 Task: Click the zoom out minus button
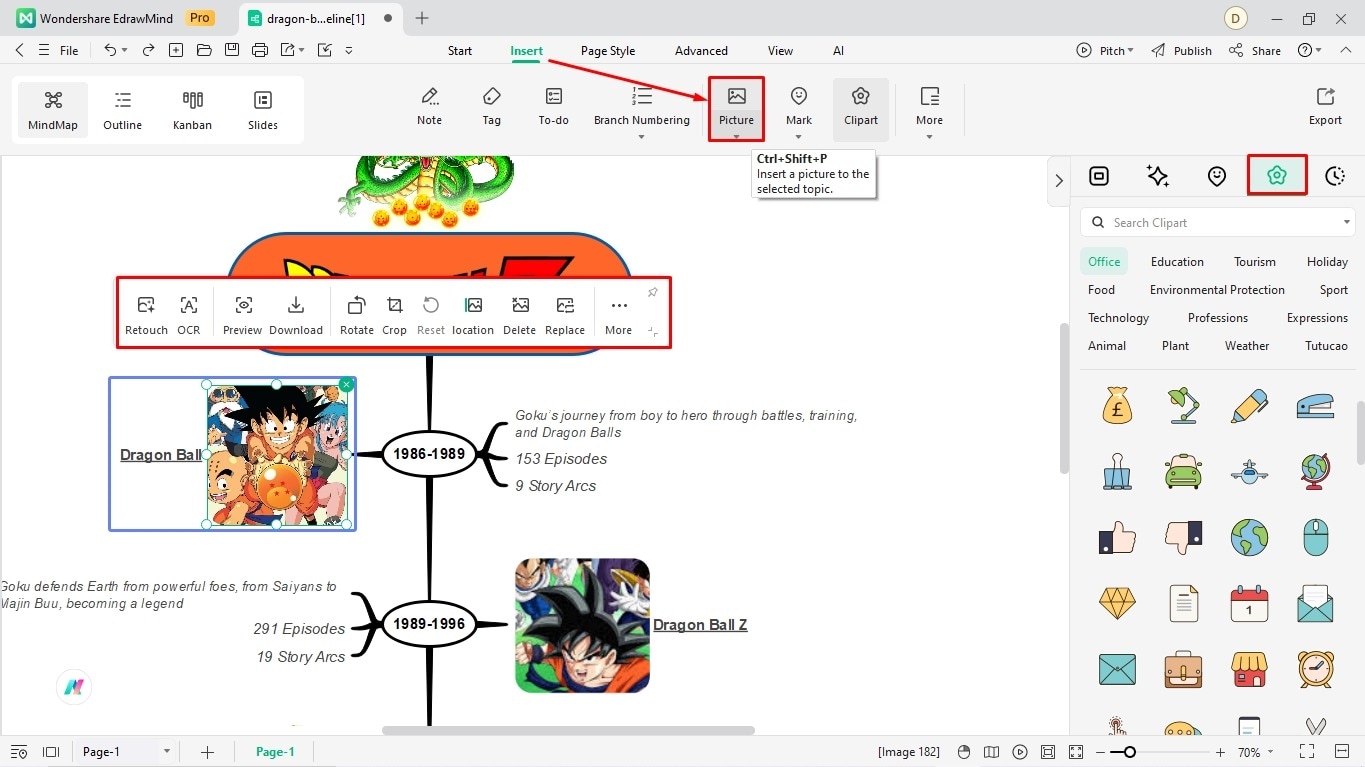pyautogui.click(x=1100, y=752)
